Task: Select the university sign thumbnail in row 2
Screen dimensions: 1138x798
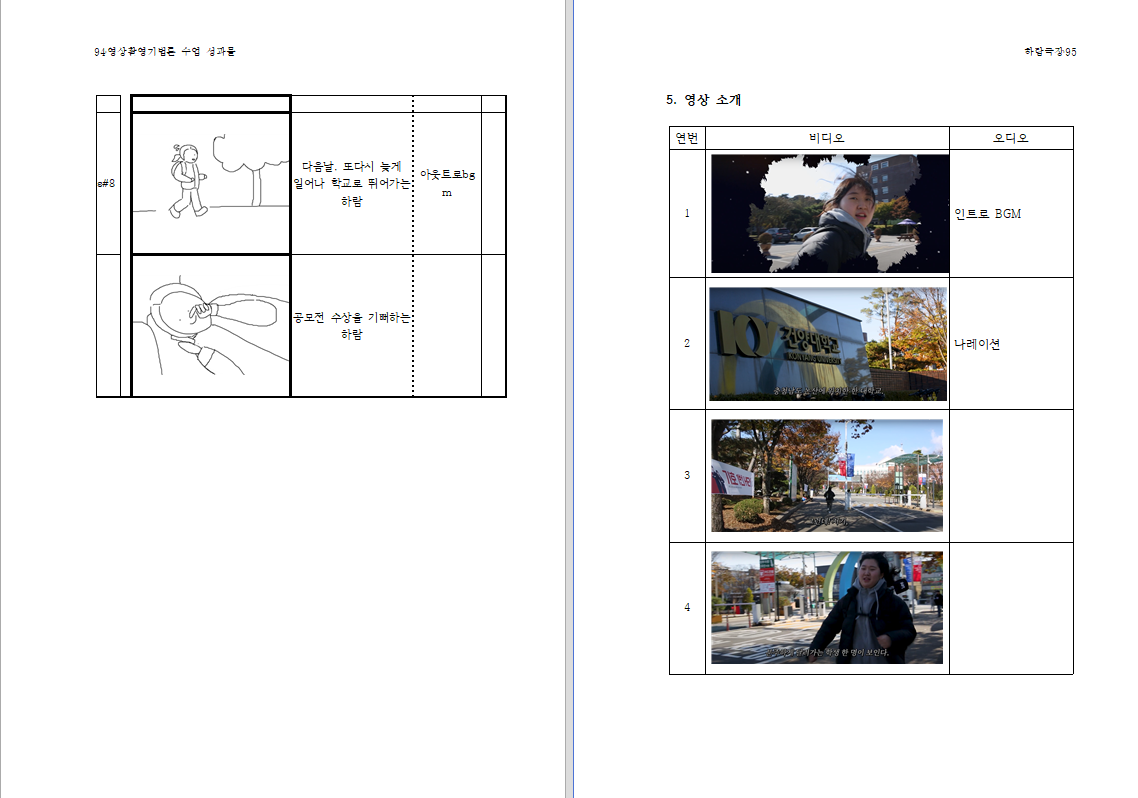Action: click(x=827, y=343)
